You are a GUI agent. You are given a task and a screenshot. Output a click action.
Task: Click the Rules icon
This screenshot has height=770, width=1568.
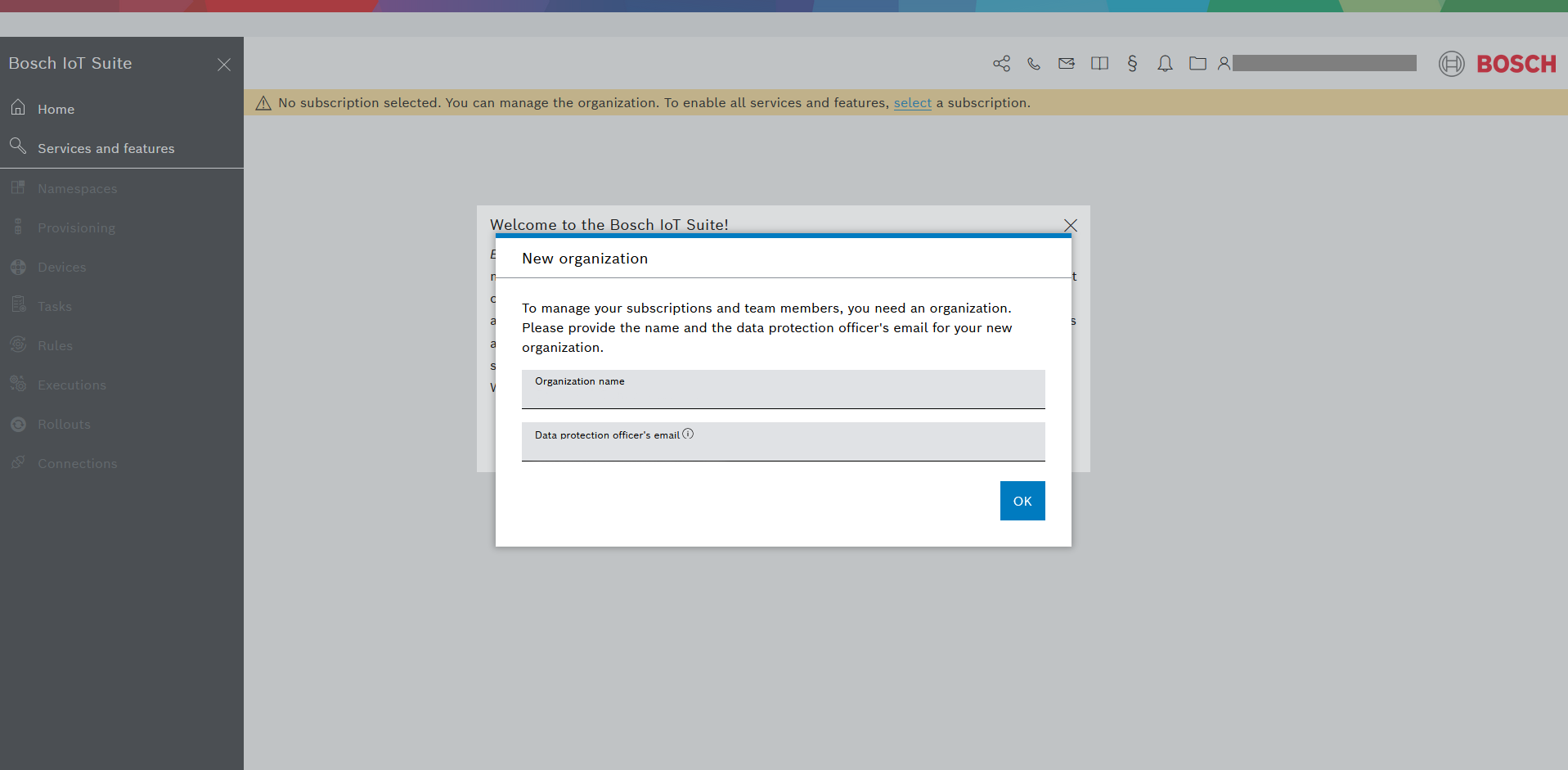coord(18,344)
